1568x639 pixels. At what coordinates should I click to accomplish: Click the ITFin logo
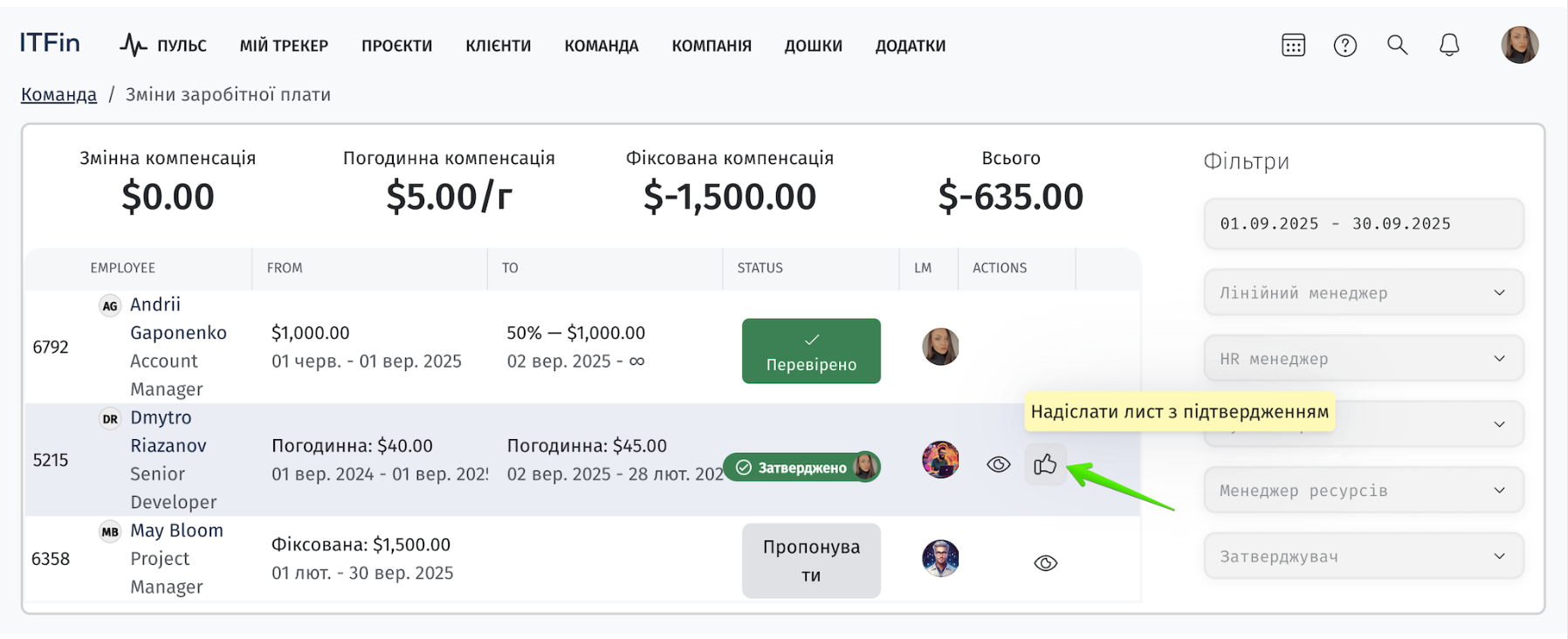(50, 43)
